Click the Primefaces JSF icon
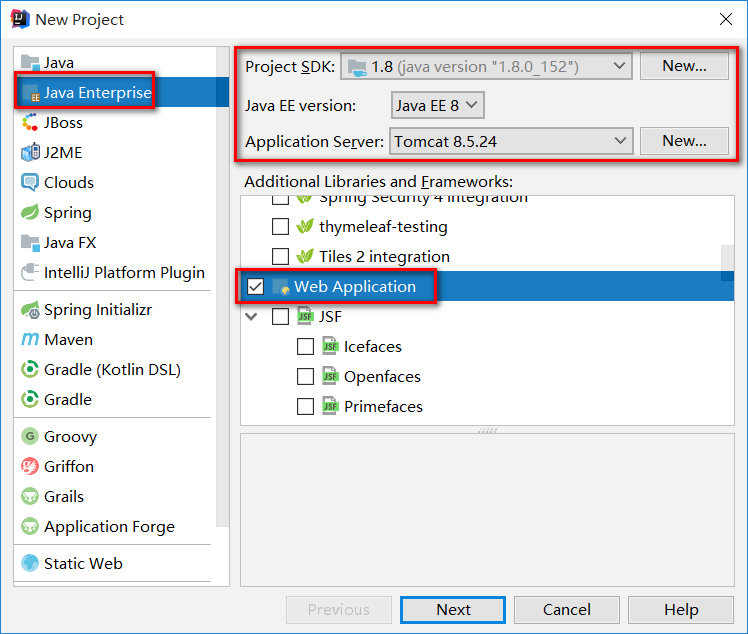The width and height of the screenshot is (748, 634). click(x=330, y=406)
